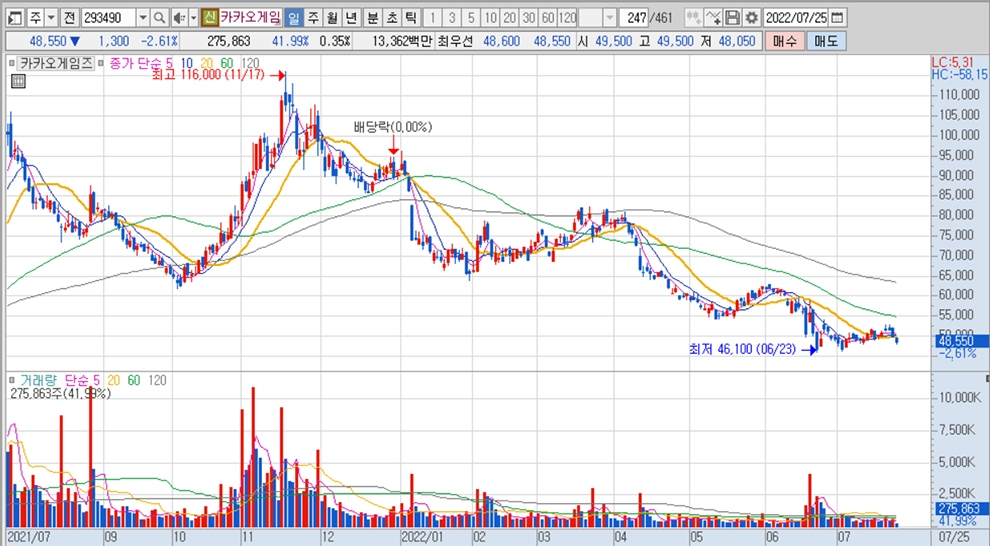Click the small square marker before 카카오게임즈 label
Viewport: 990px width, 546px height.
11,63
